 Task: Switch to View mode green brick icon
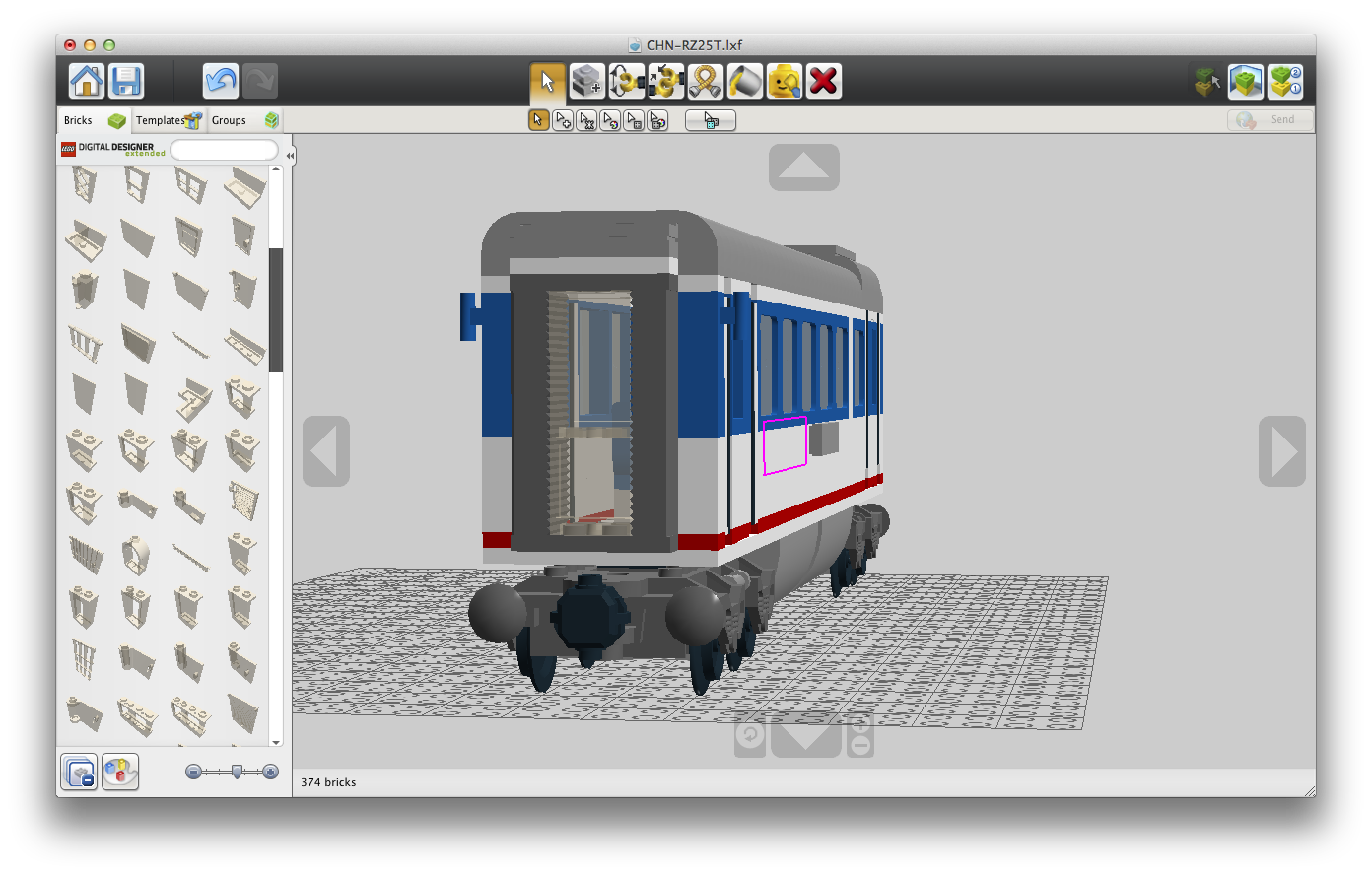tap(1245, 81)
